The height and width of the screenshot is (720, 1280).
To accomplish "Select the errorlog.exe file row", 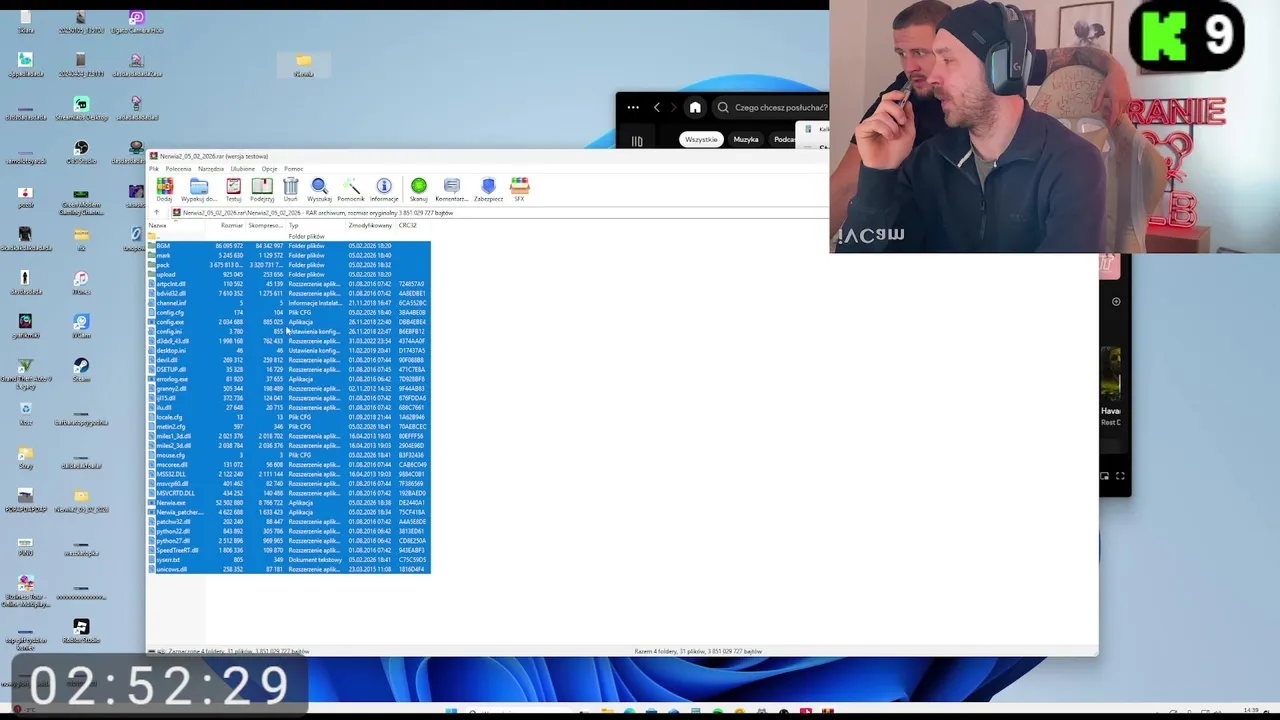I will [x=289, y=379].
